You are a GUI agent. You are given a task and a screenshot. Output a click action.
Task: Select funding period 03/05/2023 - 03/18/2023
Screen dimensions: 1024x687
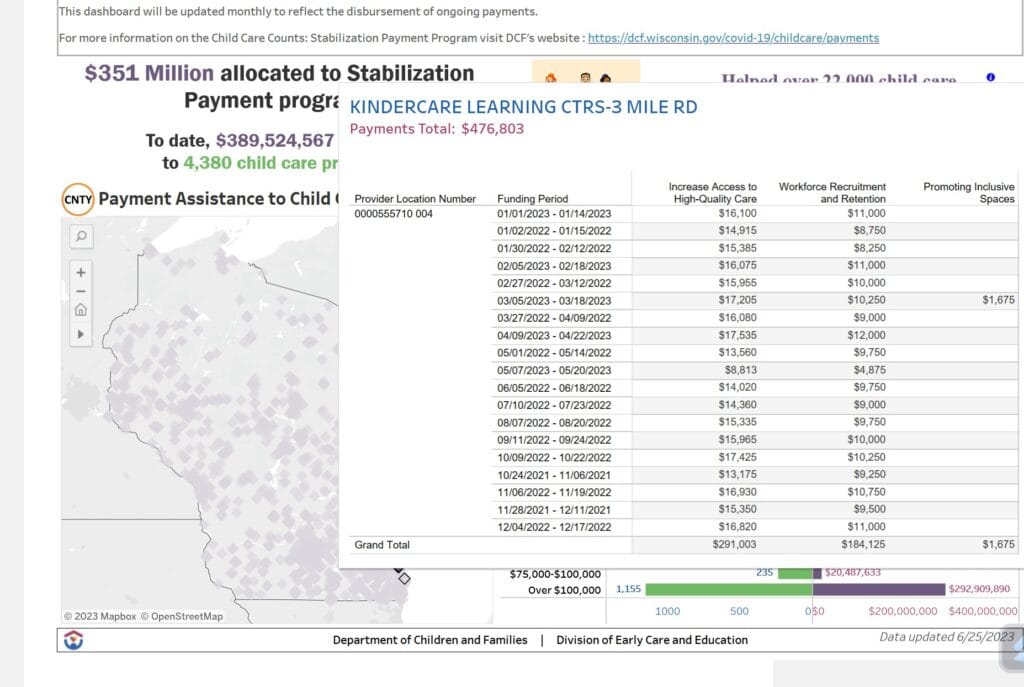[554, 300]
